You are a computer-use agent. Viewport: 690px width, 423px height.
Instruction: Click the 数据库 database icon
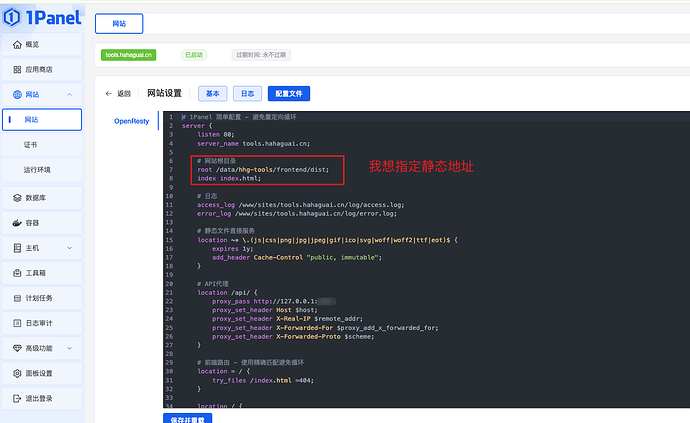point(17,198)
